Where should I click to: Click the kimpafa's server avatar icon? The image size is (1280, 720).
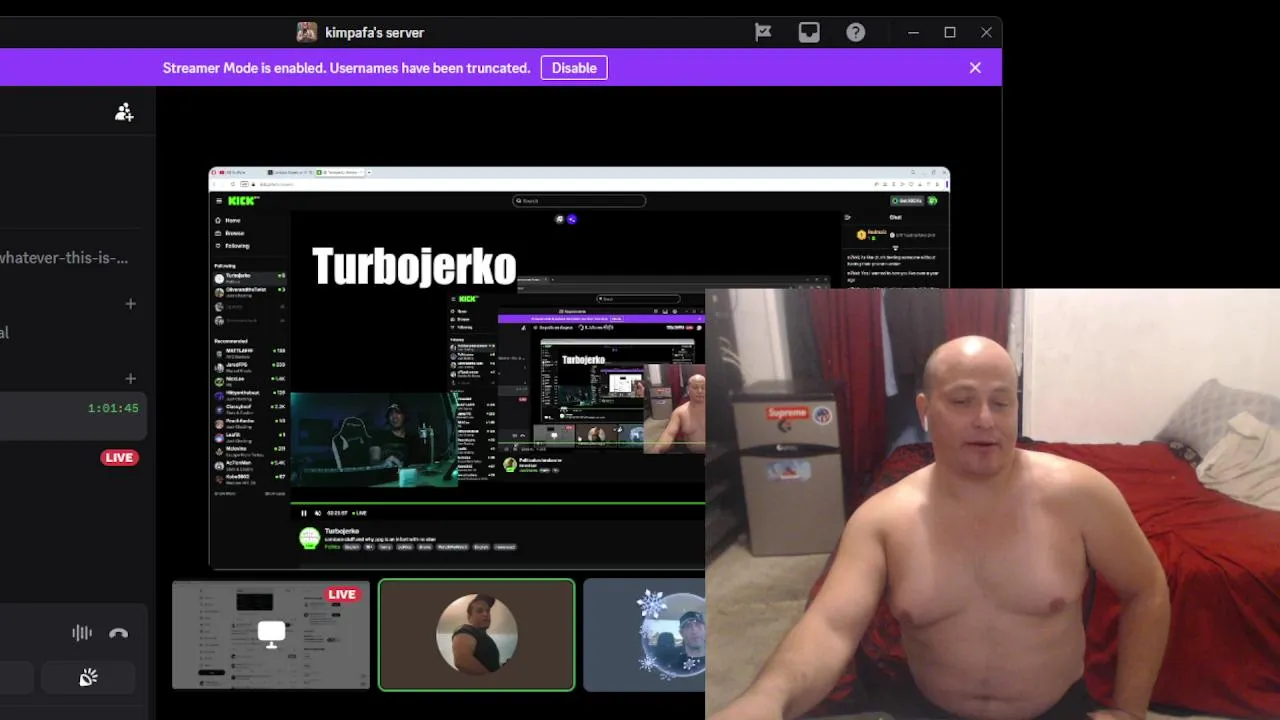coord(307,32)
